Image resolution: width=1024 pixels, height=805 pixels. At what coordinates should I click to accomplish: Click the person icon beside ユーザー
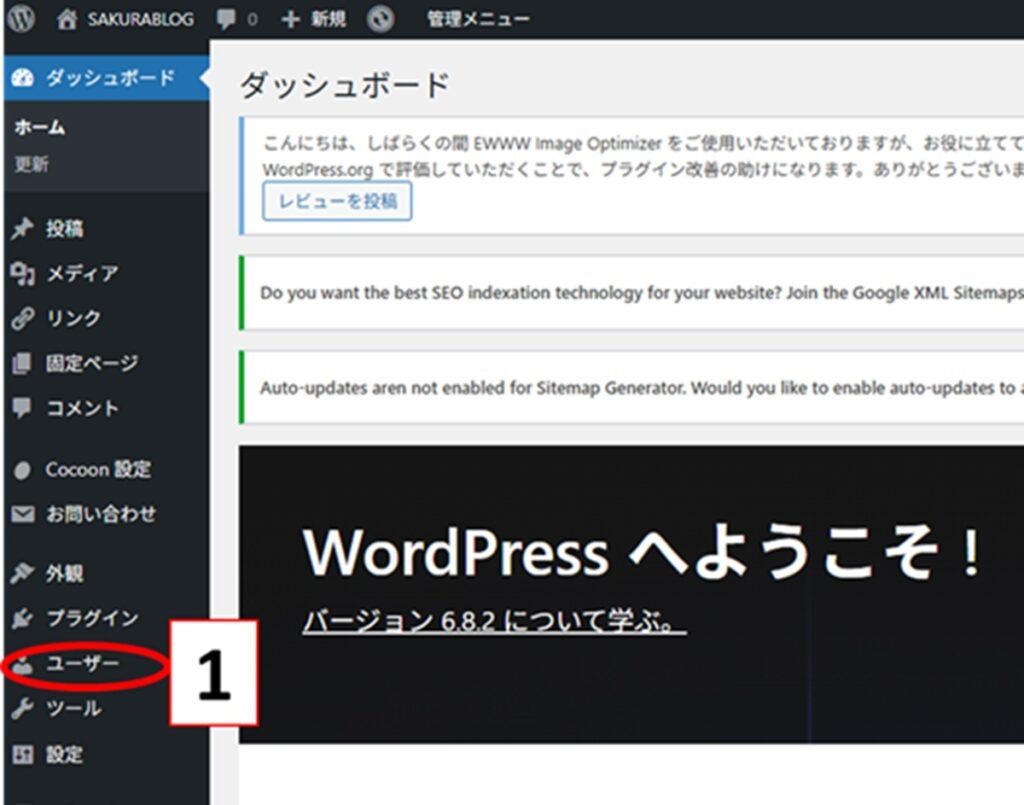(x=22, y=665)
